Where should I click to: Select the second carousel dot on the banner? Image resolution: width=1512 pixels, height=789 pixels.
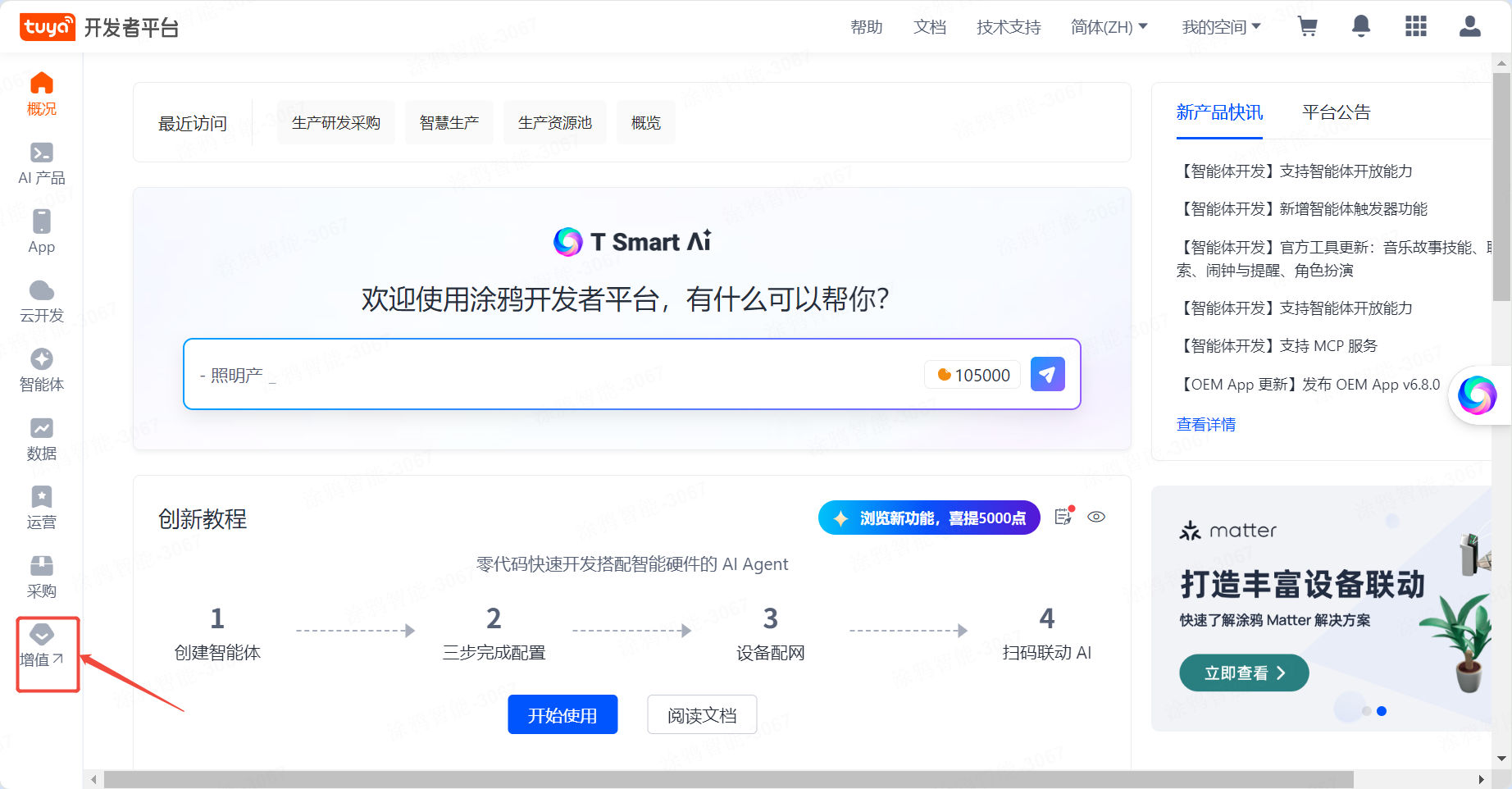point(1382,711)
